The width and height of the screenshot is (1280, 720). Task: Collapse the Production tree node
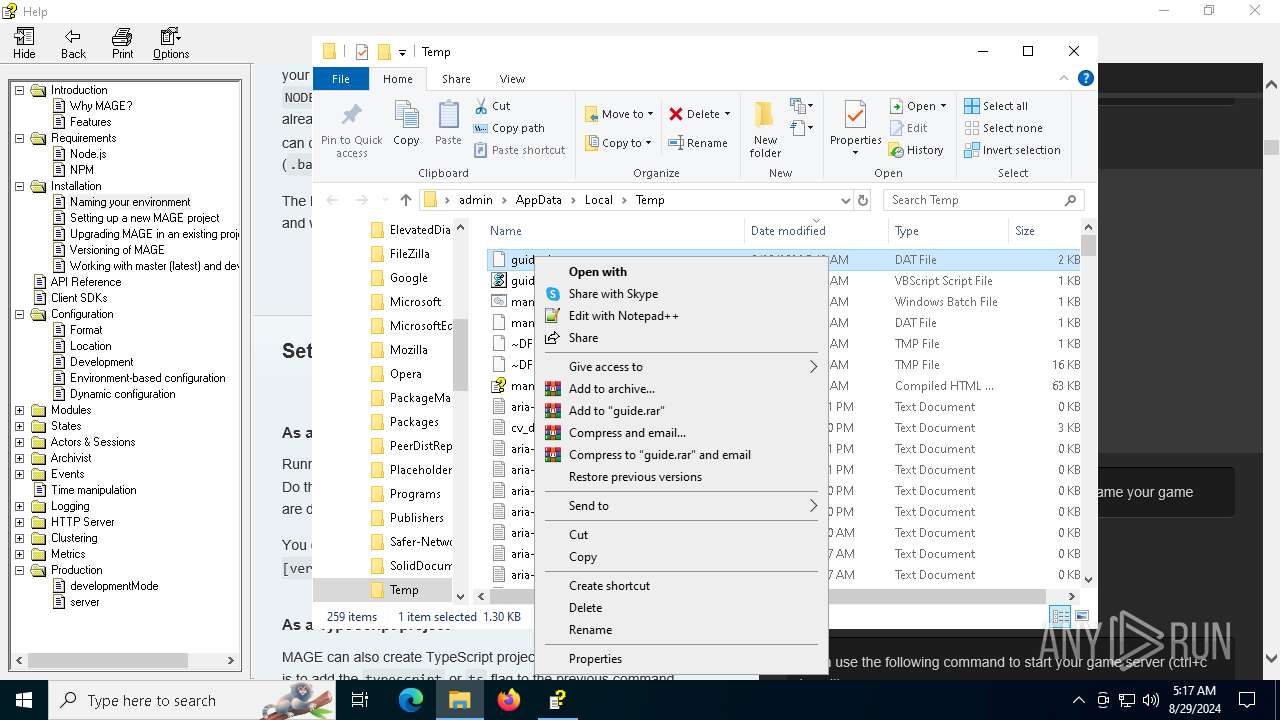pyautogui.click(x=19, y=570)
